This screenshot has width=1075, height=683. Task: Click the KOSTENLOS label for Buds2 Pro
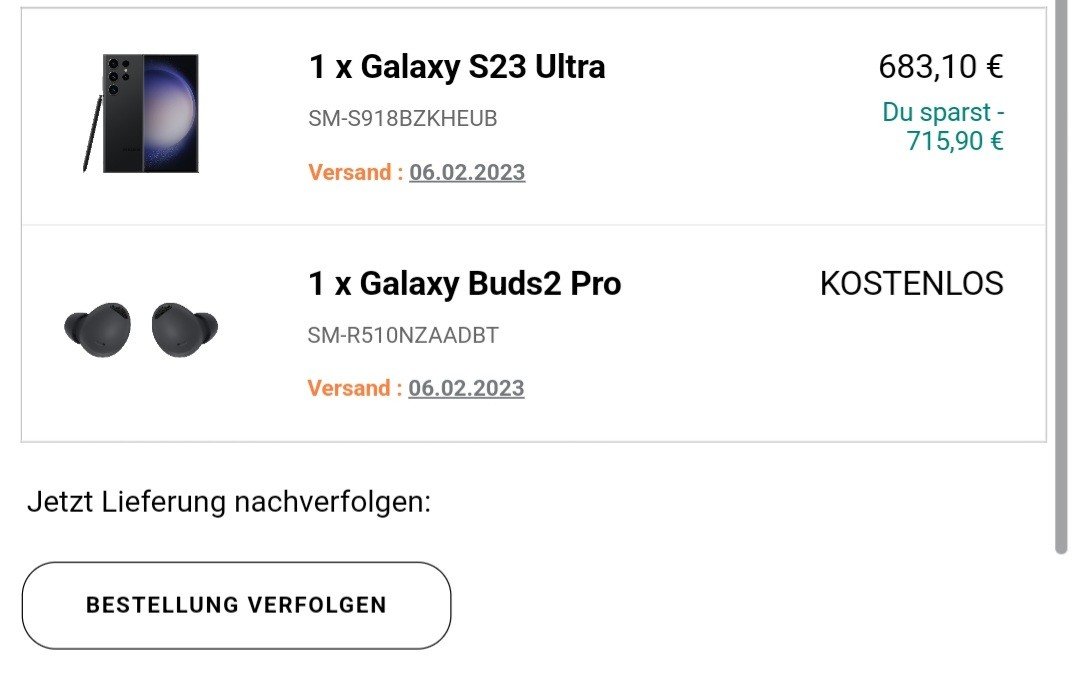coord(911,284)
